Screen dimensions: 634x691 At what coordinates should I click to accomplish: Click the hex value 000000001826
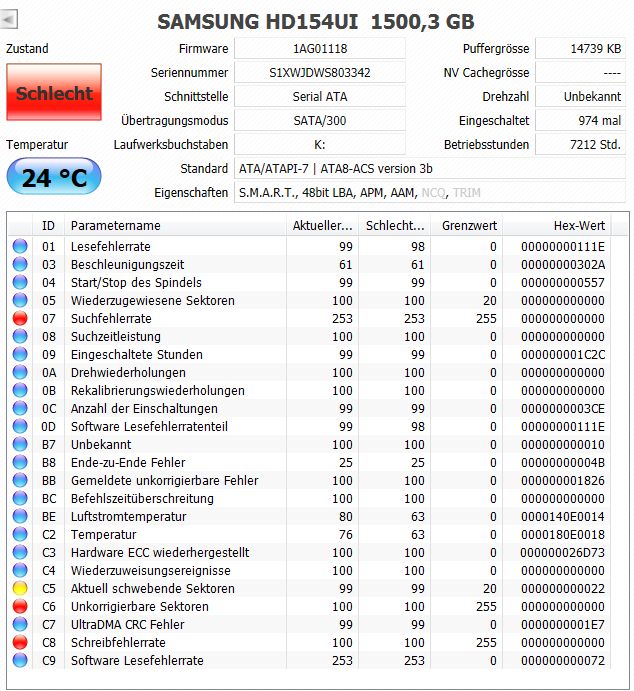pyautogui.click(x=563, y=480)
